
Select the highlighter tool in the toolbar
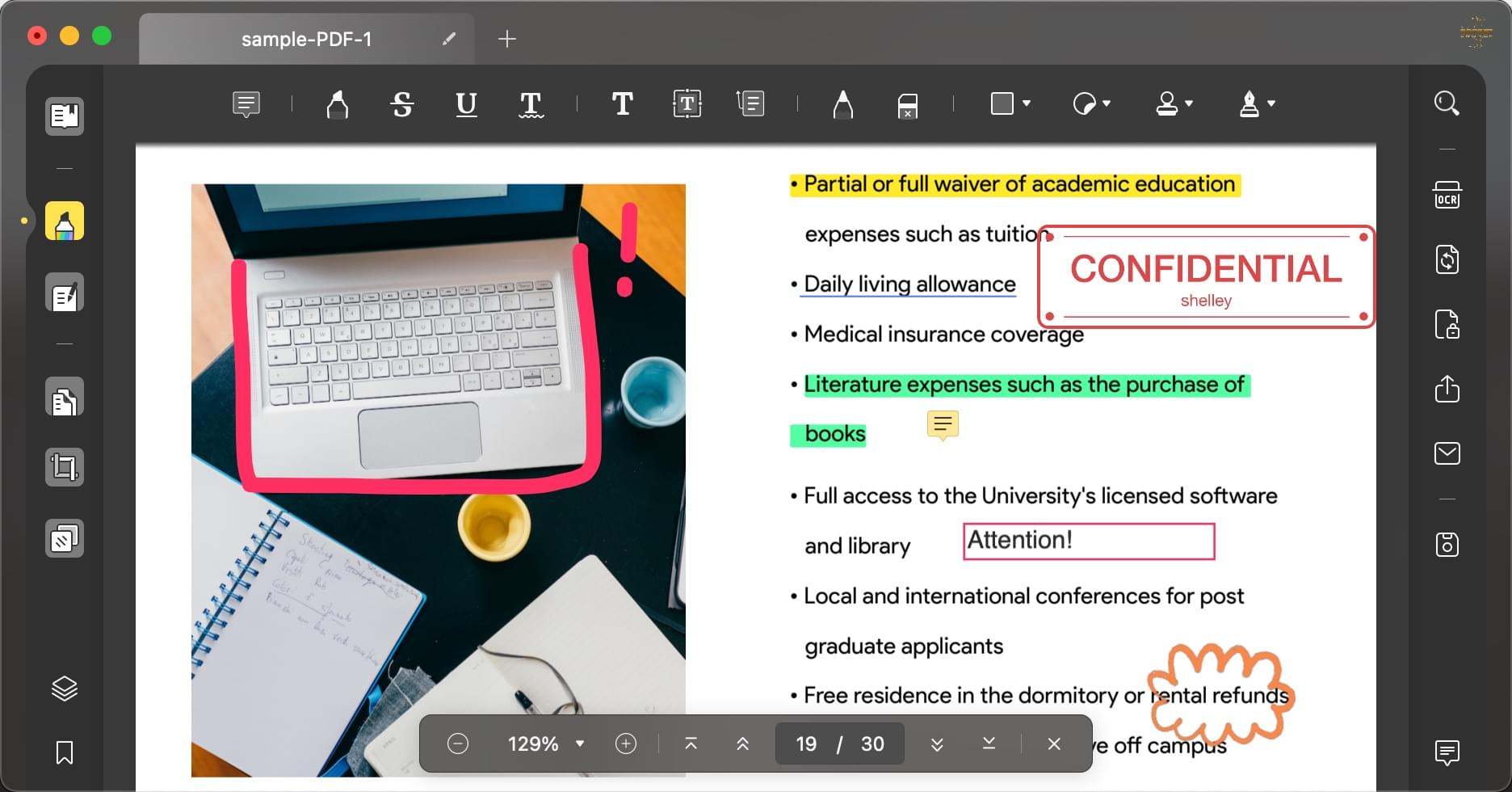[x=337, y=104]
